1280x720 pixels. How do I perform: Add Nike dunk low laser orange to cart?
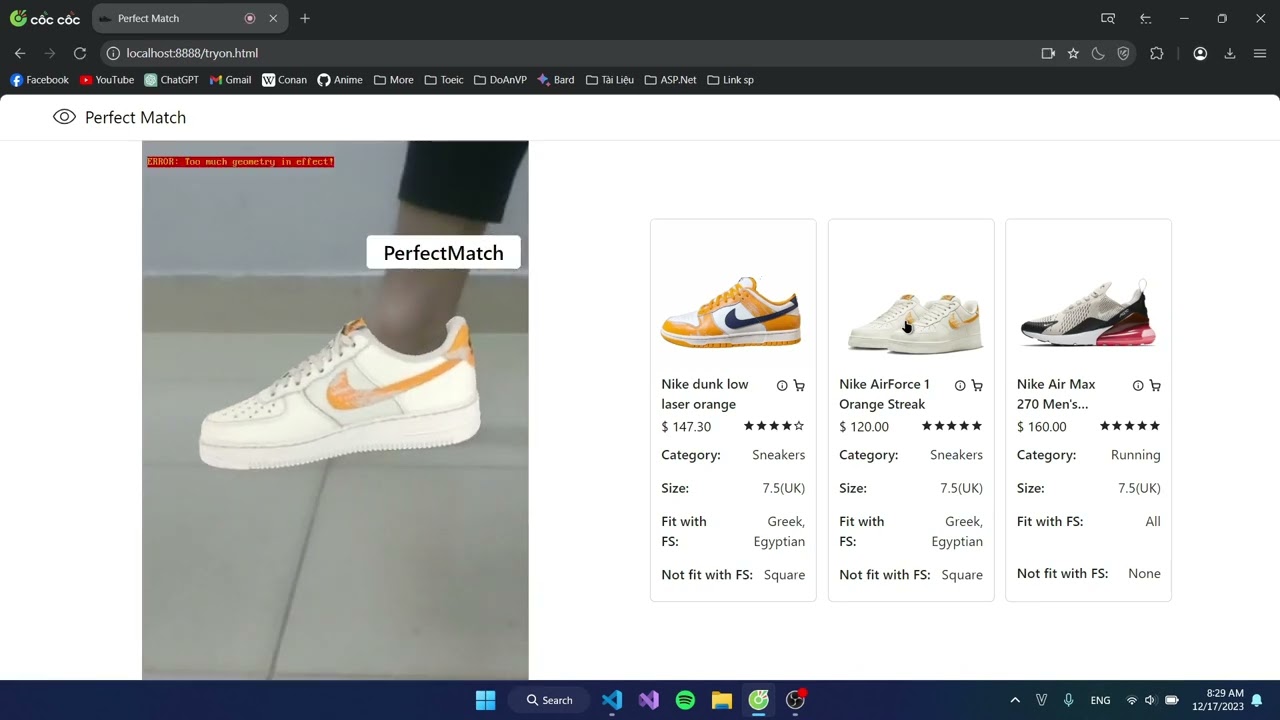click(799, 385)
